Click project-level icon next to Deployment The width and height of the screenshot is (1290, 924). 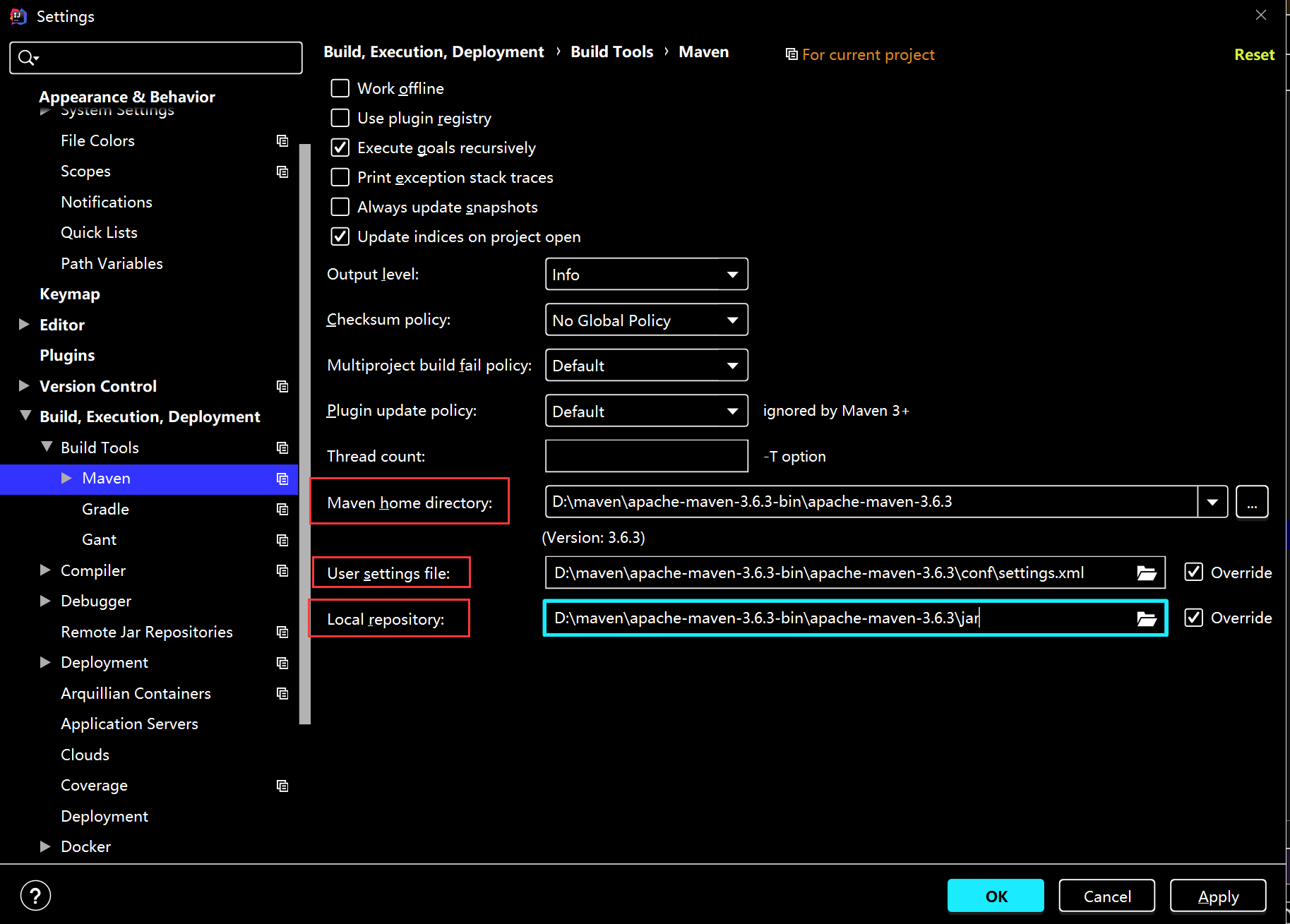(282, 663)
